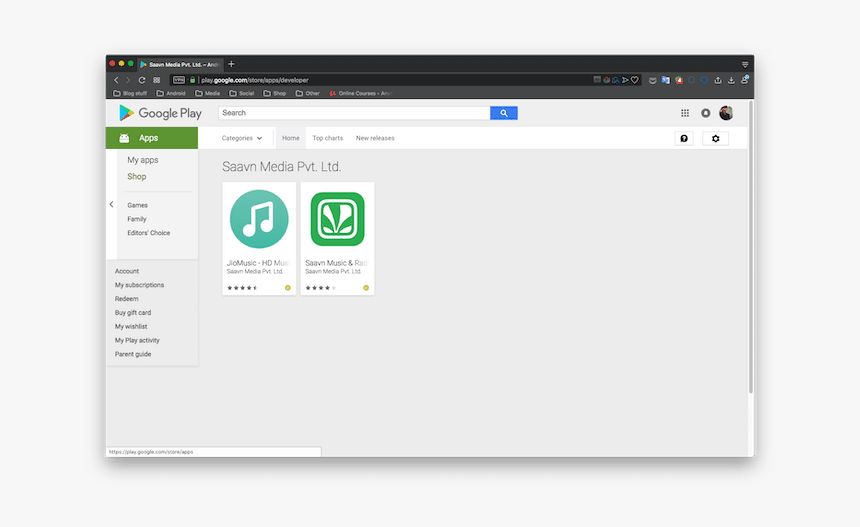The height and width of the screenshot is (527, 860).
Task: Open the Other bookmarks folder
Action: point(308,93)
